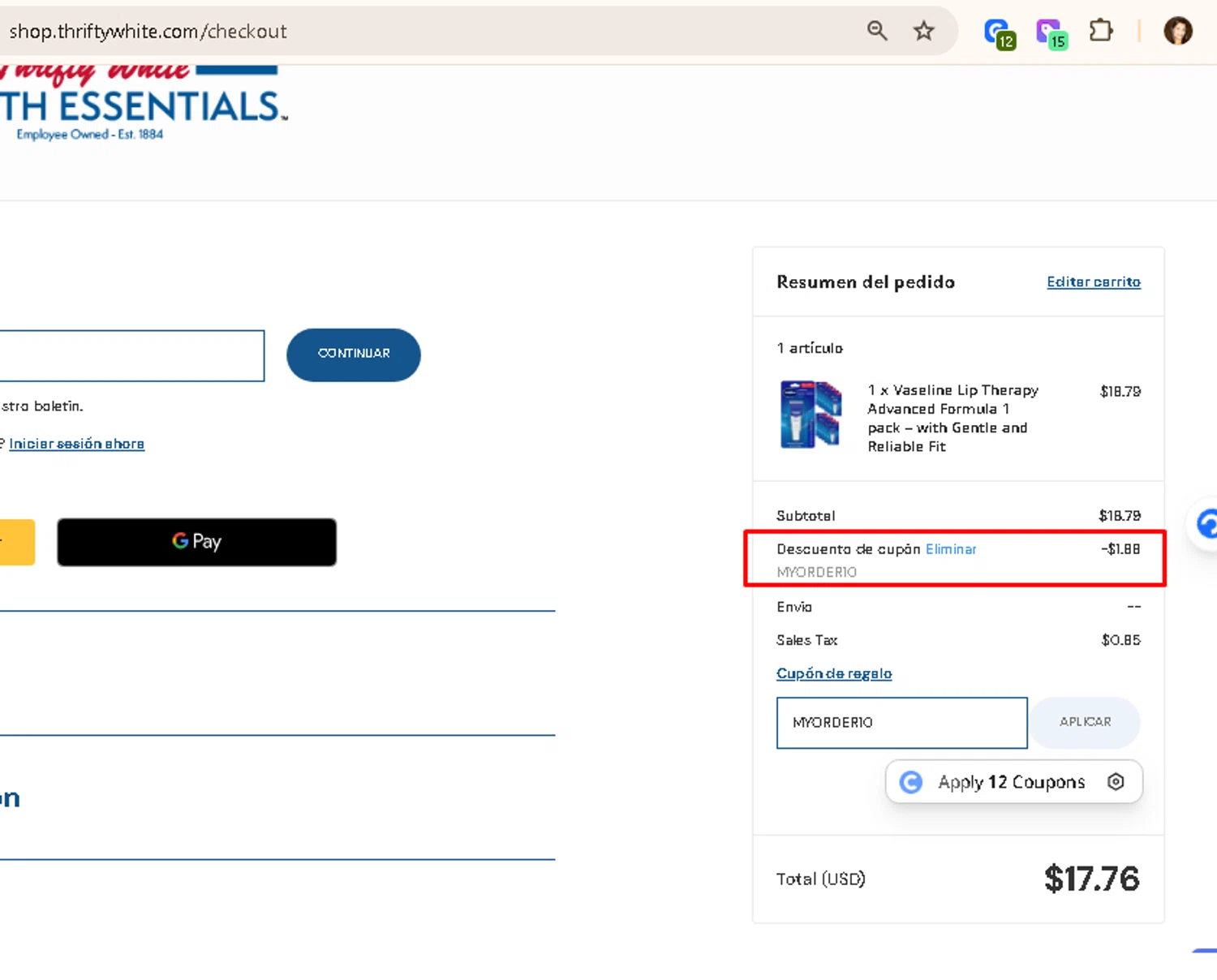Viewport: 1217px width, 980px height.
Task: Open the profile avatar menu
Action: coord(1177,31)
